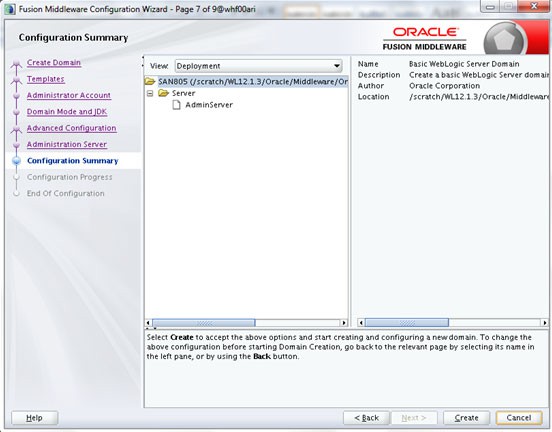The height and width of the screenshot is (432, 552).
Task: Click the tree pane horizontal scrollbar thumb
Action: tap(204, 323)
